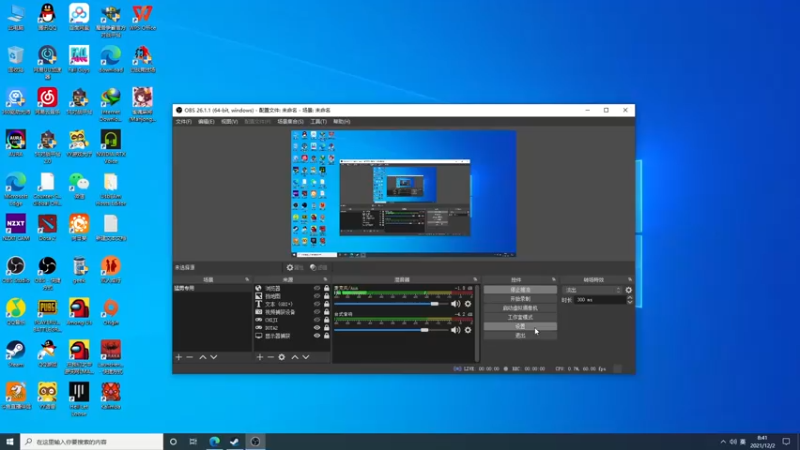Viewport: 800px width, 450px height.
Task: Open the 编辑(E) menu
Action: 206,122
